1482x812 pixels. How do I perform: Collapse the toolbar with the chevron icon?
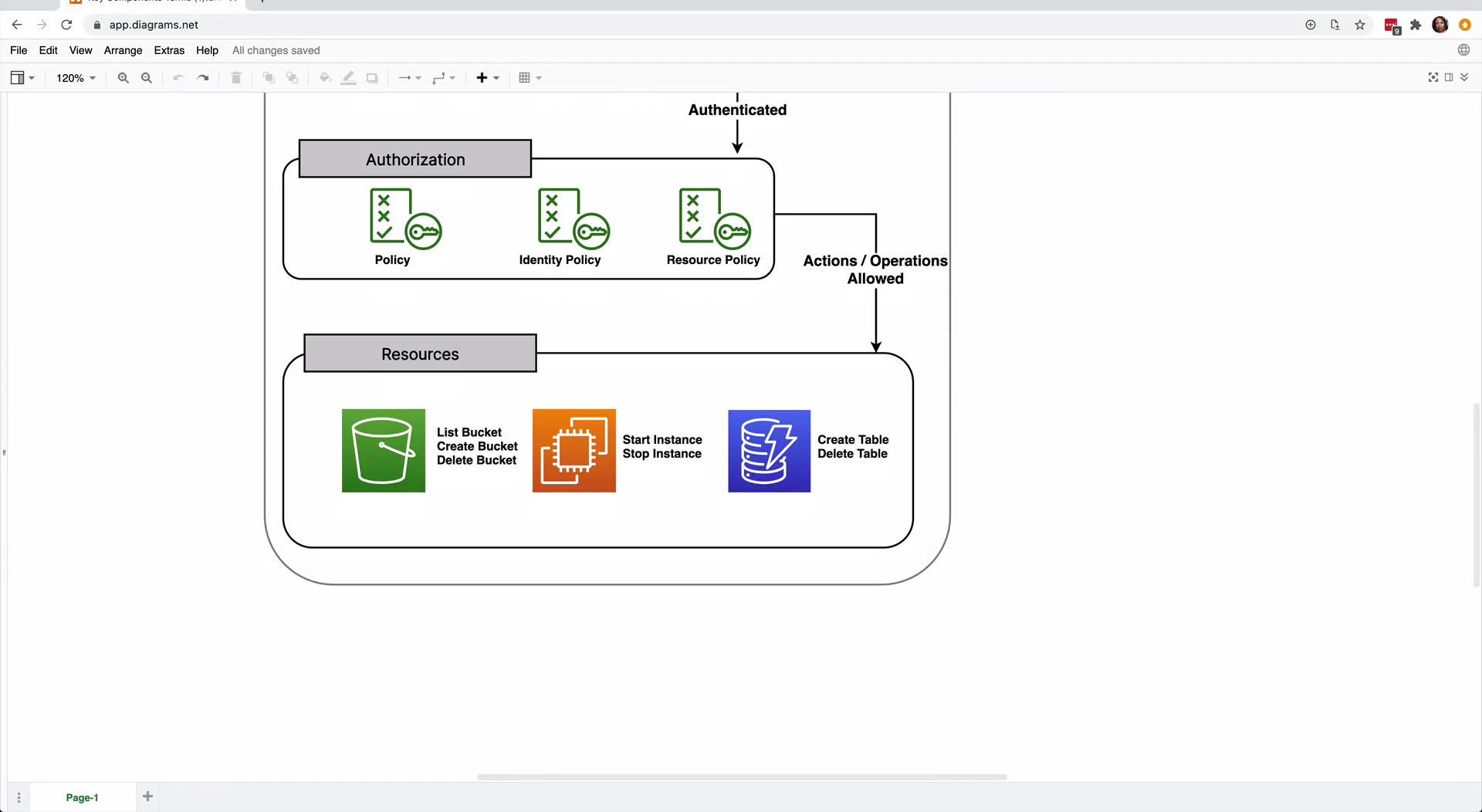pos(1464,77)
